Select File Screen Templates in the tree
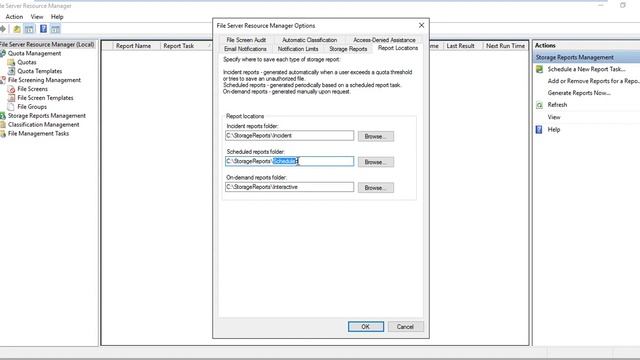The height and width of the screenshot is (360, 640). [x=45, y=98]
